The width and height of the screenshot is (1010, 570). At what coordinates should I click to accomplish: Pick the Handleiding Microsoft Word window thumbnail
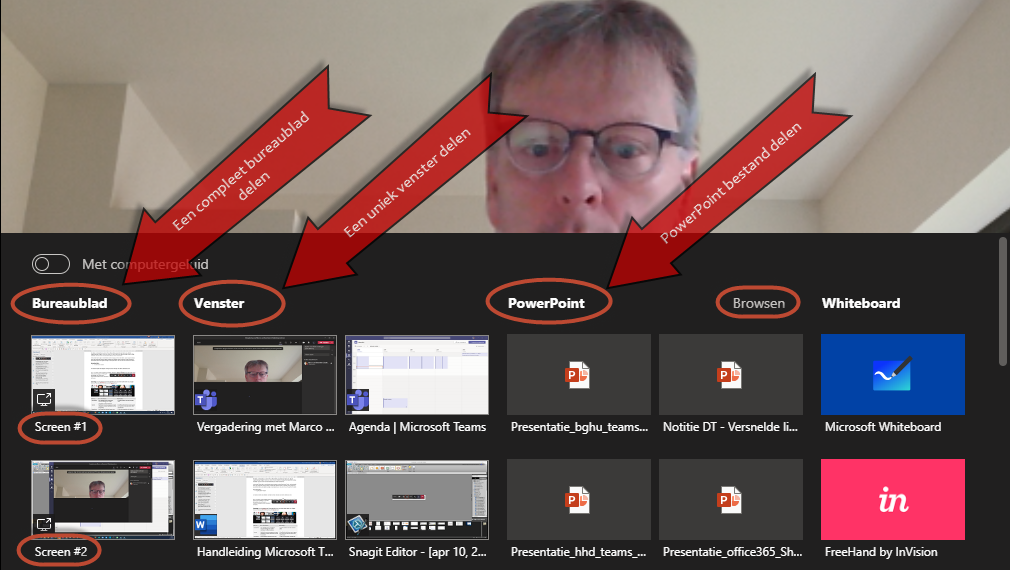(264, 499)
